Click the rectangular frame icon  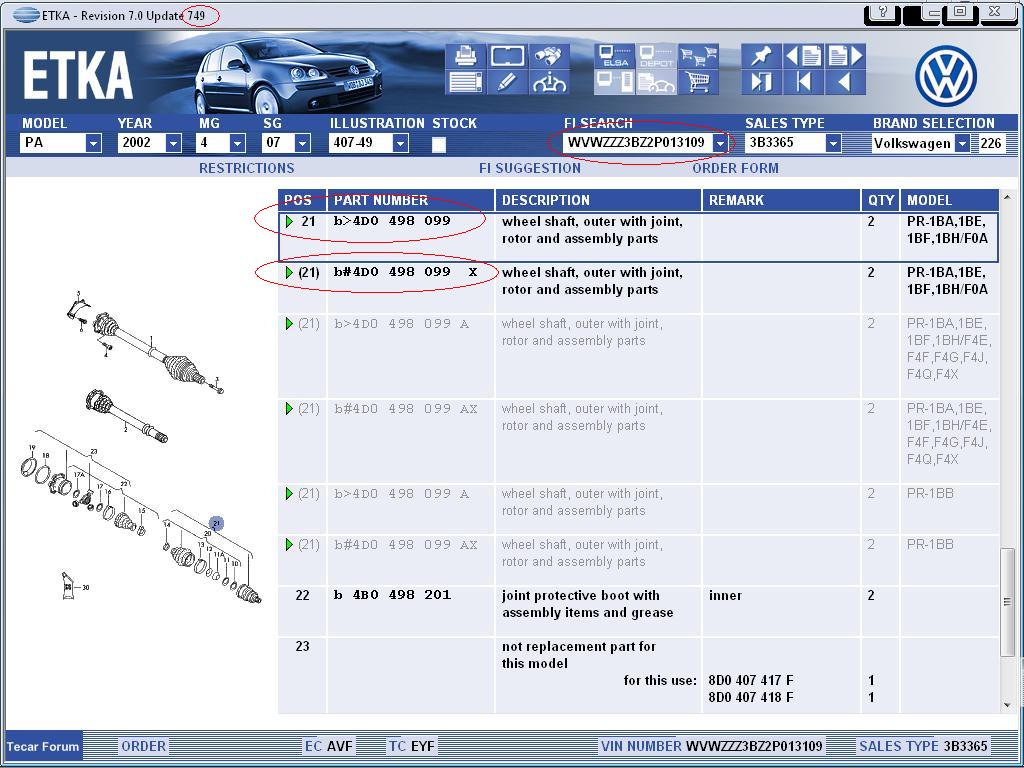[507, 56]
